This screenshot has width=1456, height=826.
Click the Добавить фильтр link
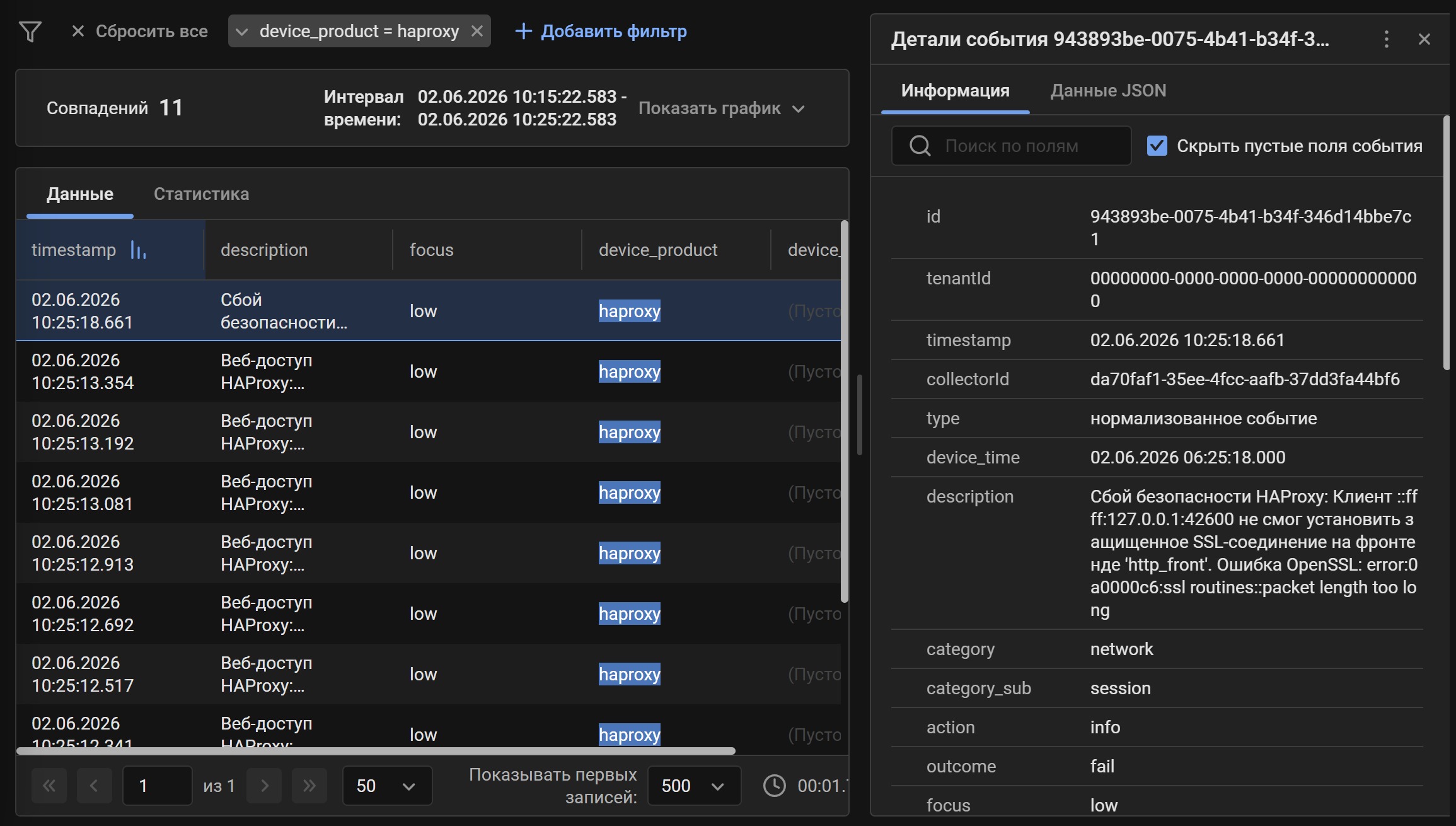click(x=601, y=31)
